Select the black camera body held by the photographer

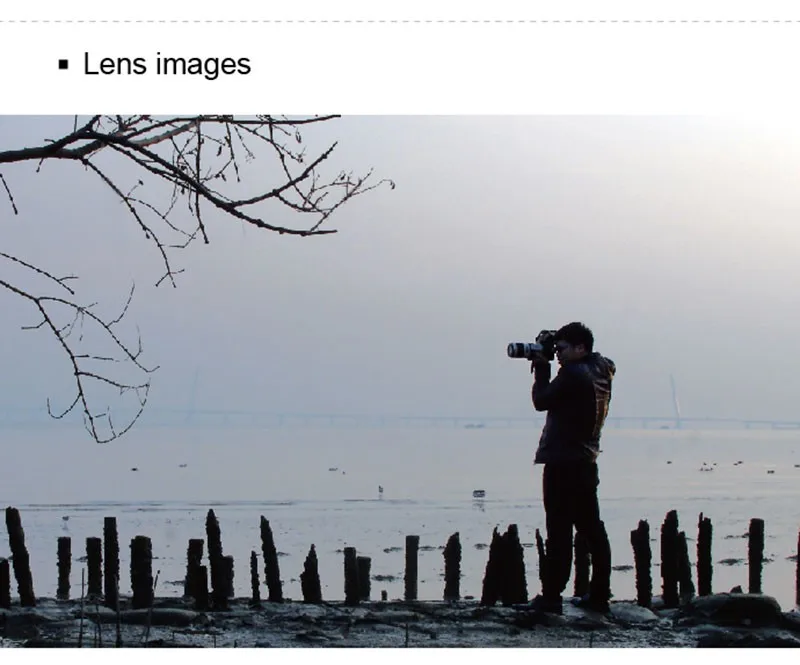pos(545,343)
